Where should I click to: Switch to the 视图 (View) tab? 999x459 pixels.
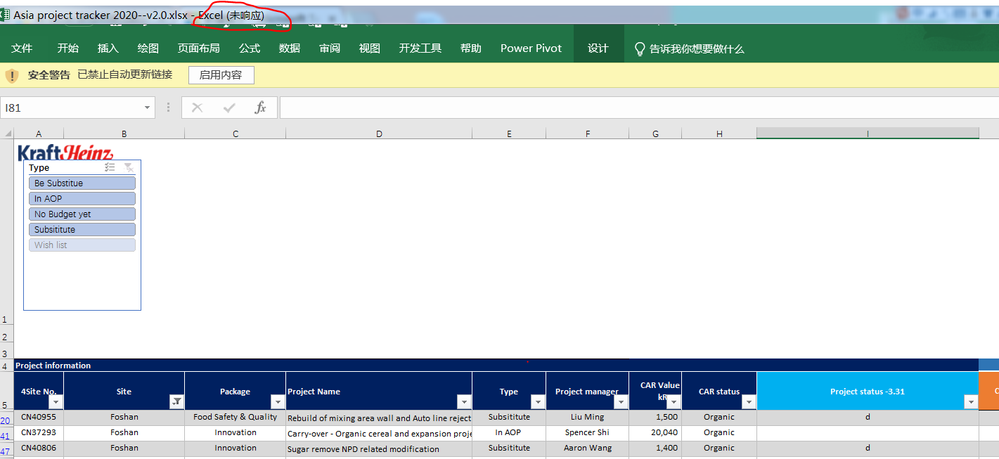click(370, 48)
